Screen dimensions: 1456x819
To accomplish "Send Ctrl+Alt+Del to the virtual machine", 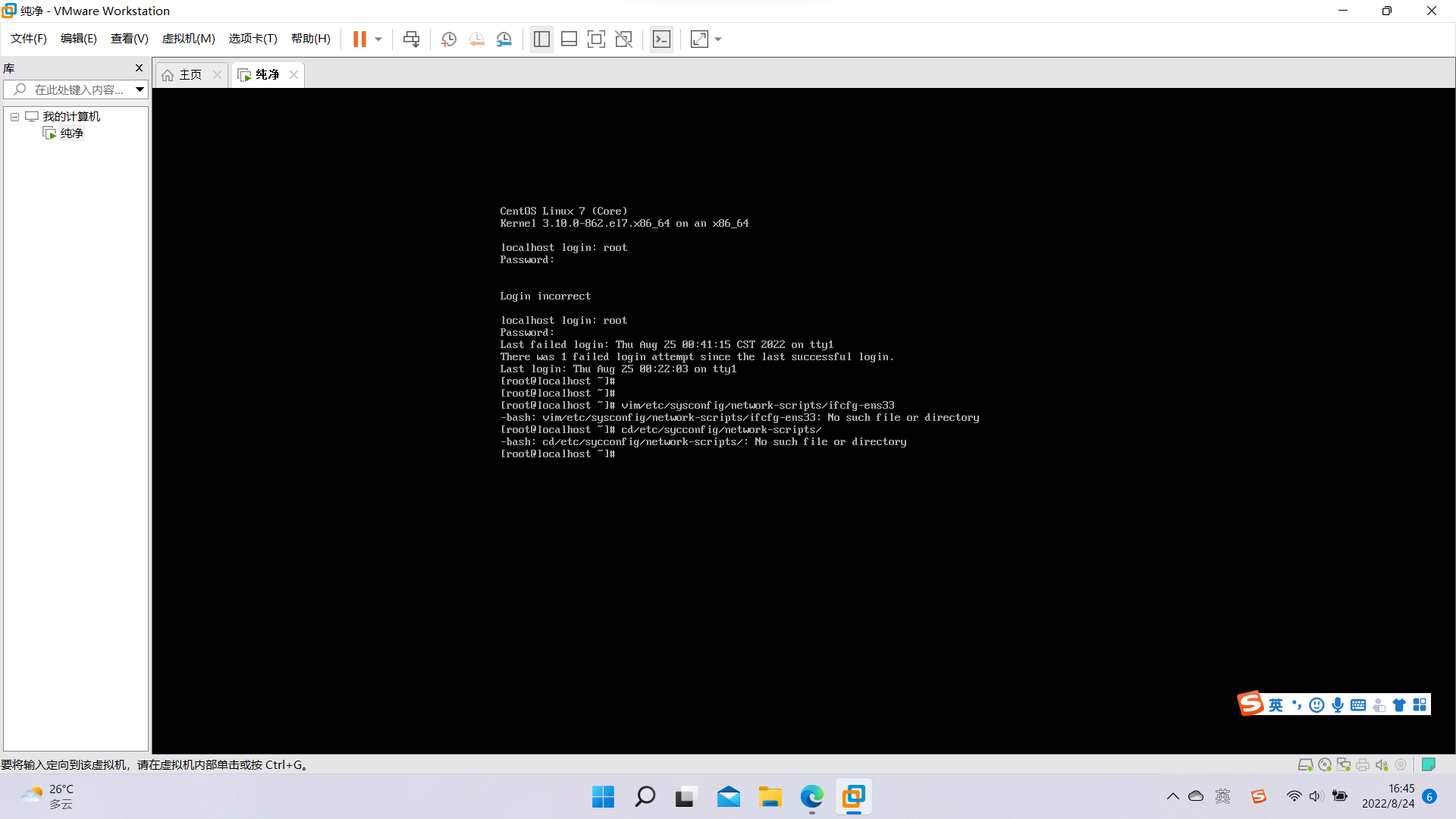I will point(412,39).
